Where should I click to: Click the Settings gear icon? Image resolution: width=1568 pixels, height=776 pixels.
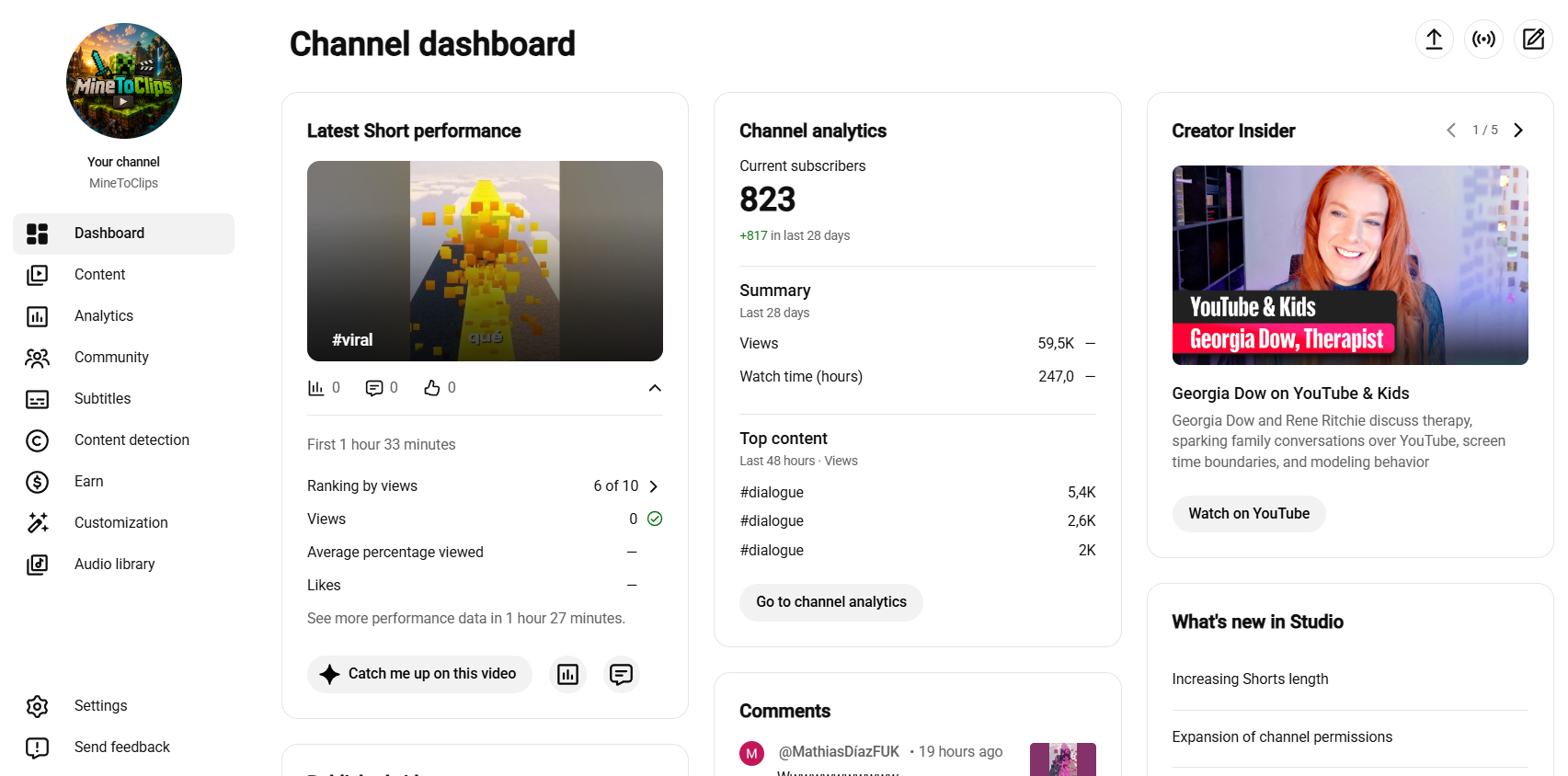[37, 706]
